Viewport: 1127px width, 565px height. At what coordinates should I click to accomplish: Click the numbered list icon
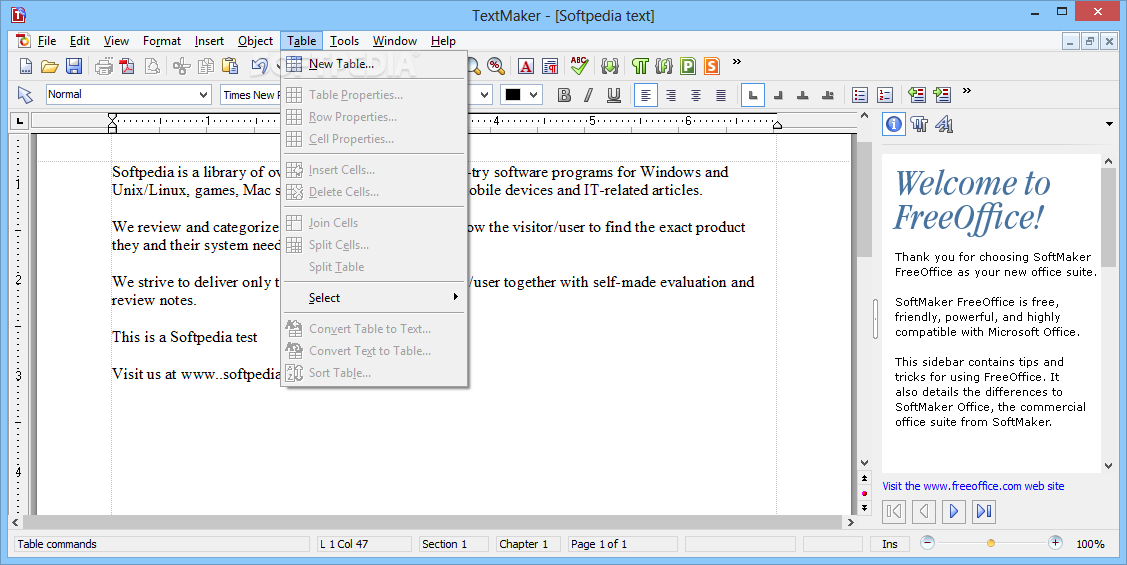click(x=885, y=95)
